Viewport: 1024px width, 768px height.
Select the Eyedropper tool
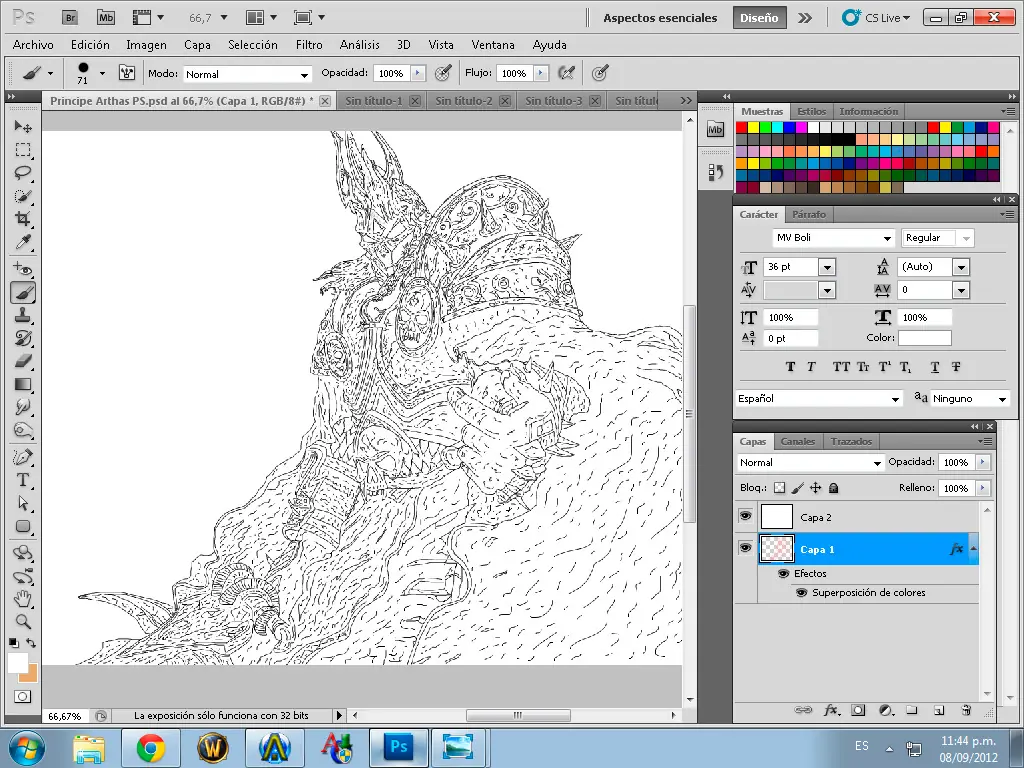click(23, 243)
